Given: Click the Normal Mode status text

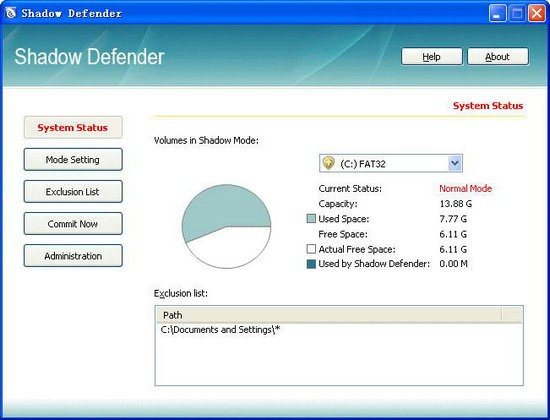Looking at the screenshot, I should (465, 188).
